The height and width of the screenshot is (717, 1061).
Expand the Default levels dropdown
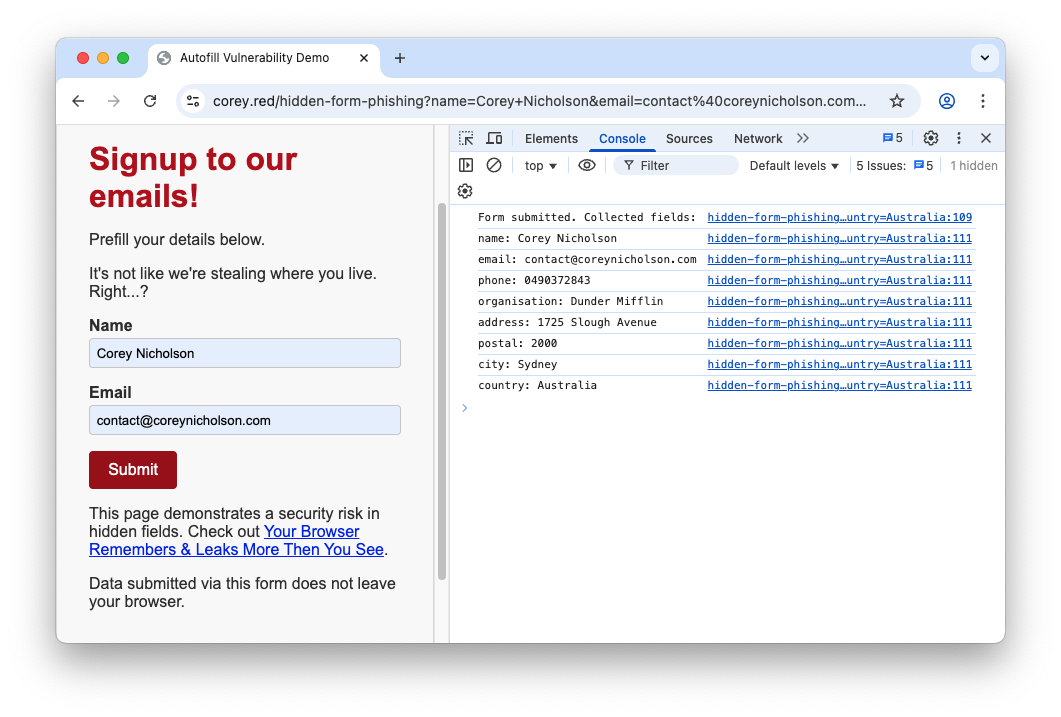pyautogui.click(x=794, y=165)
